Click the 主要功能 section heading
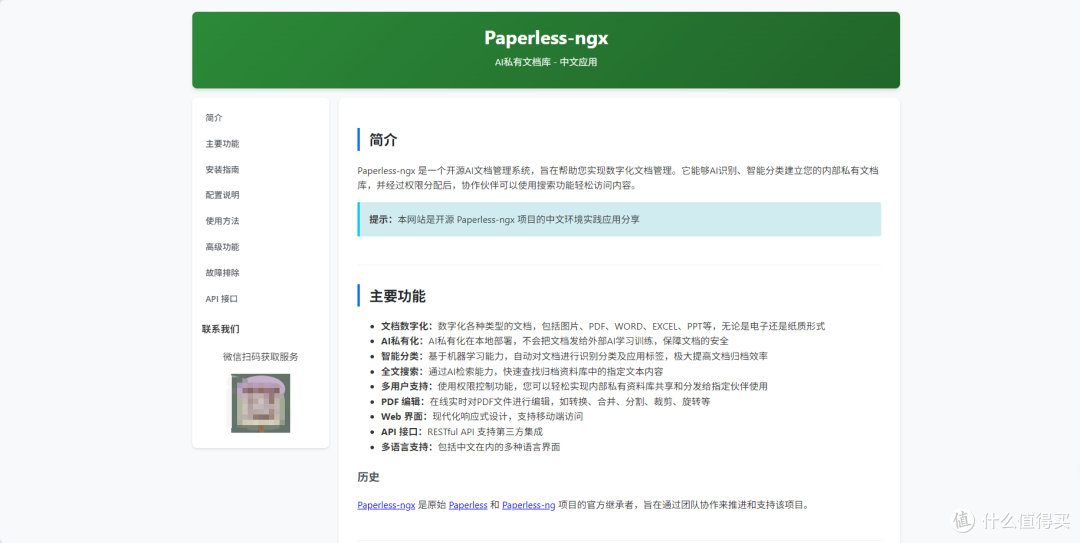Screen dimensions: 1080x543 pos(397,296)
